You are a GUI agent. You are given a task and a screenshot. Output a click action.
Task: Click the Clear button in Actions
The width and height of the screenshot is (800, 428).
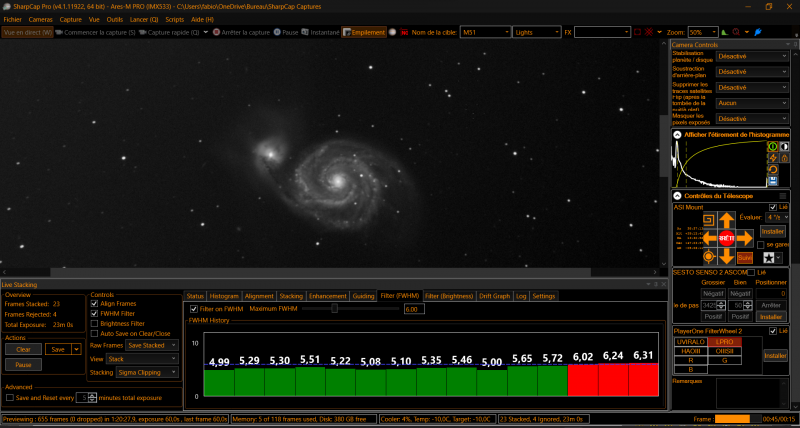coord(23,349)
